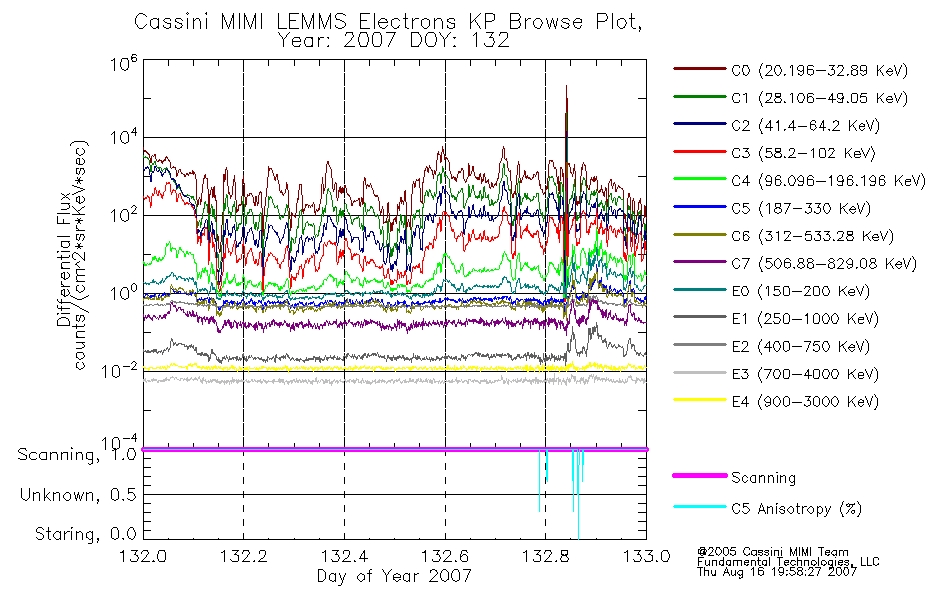Click the C0 (20.196-32.89 KeV) legend label
This screenshot has width=950, height=600.
click(x=820, y=70)
